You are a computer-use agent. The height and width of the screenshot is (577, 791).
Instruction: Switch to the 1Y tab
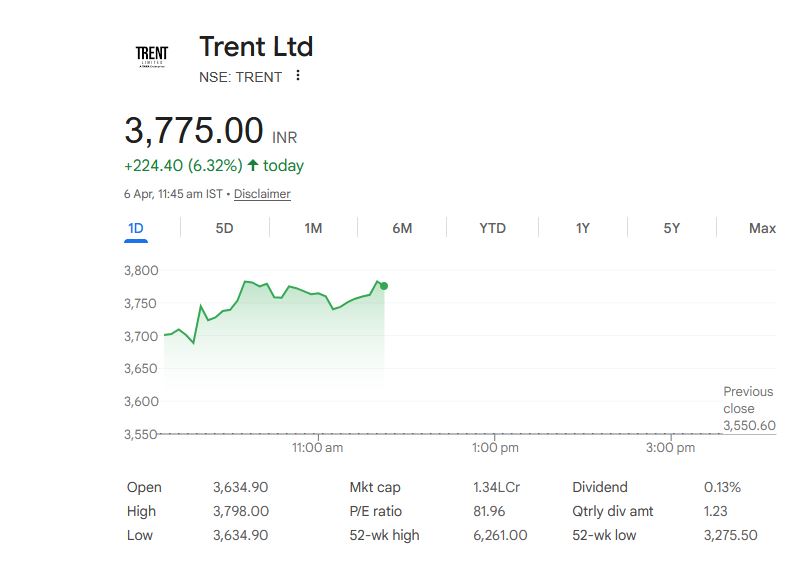pyautogui.click(x=582, y=228)
